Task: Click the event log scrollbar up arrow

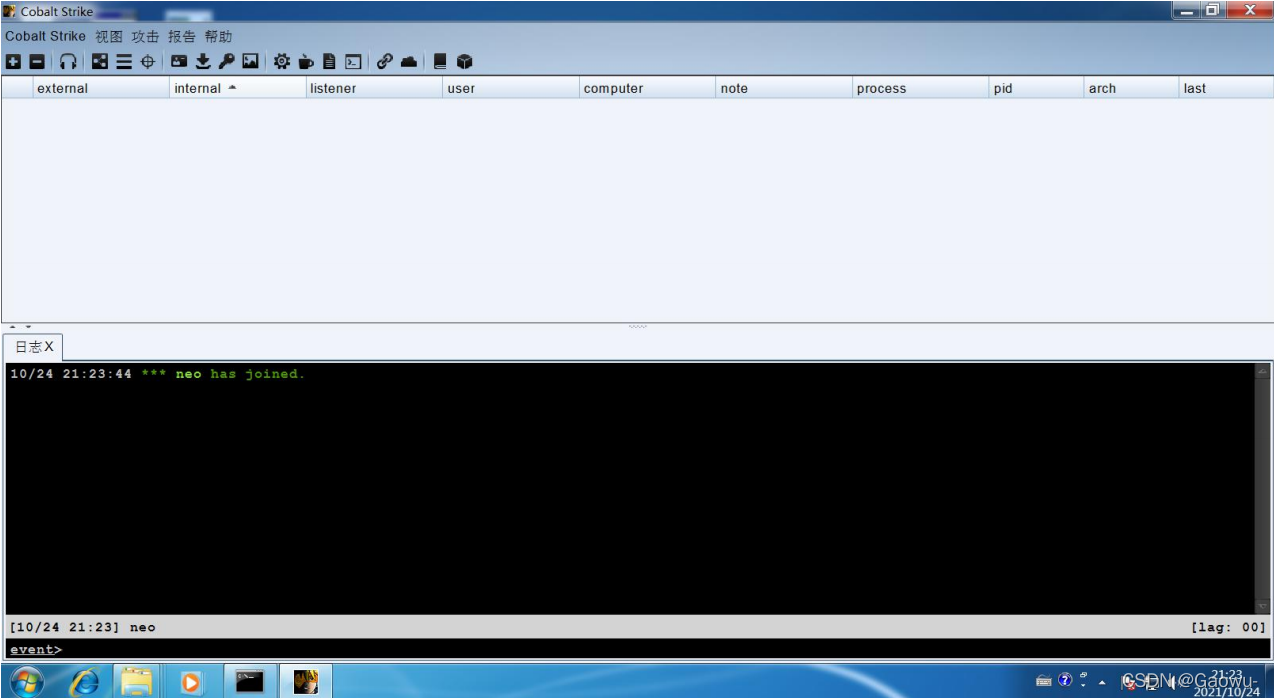Action: click(x=1262, y=371)
